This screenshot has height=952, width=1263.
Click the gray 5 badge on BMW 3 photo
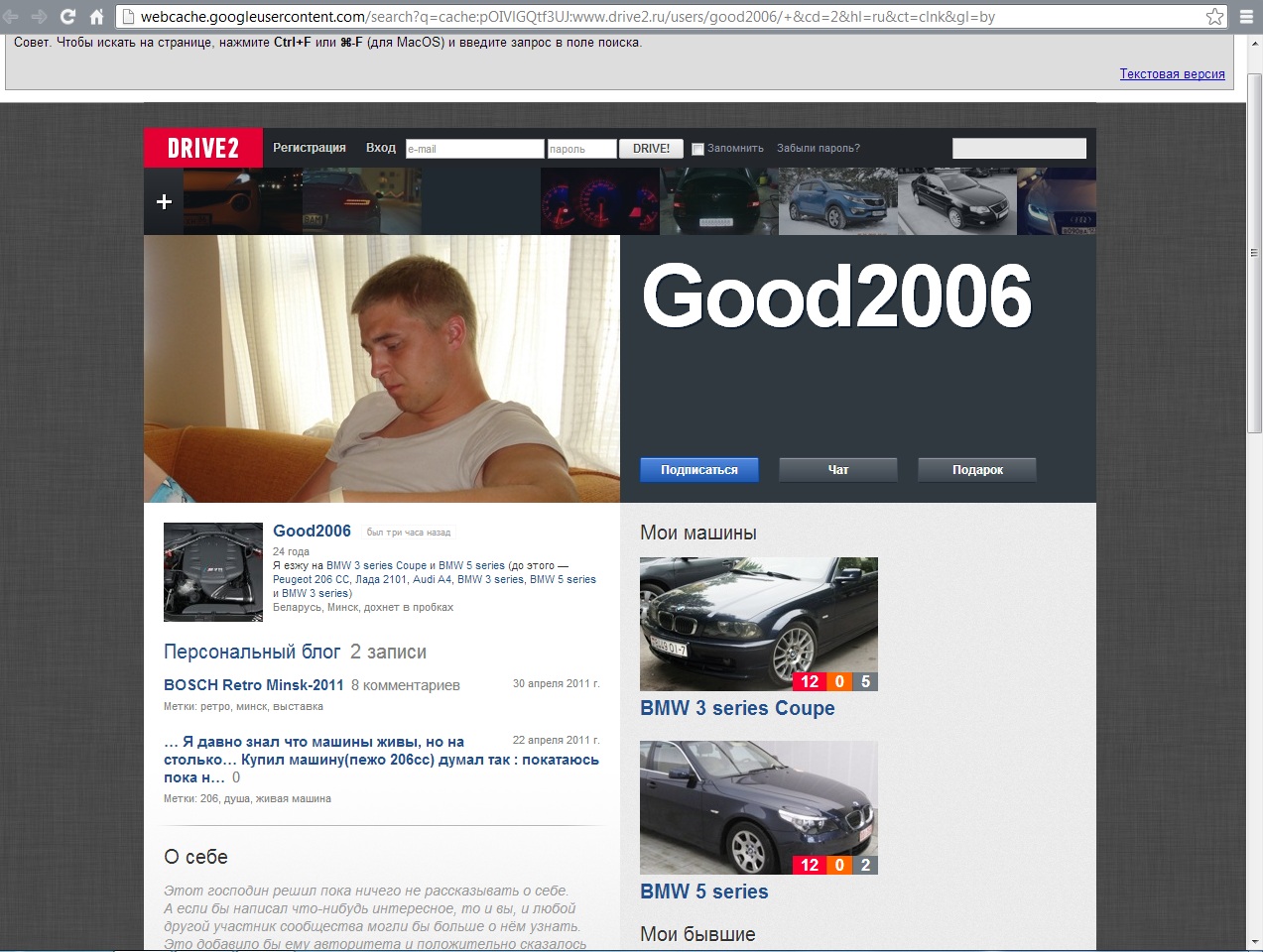865,681
